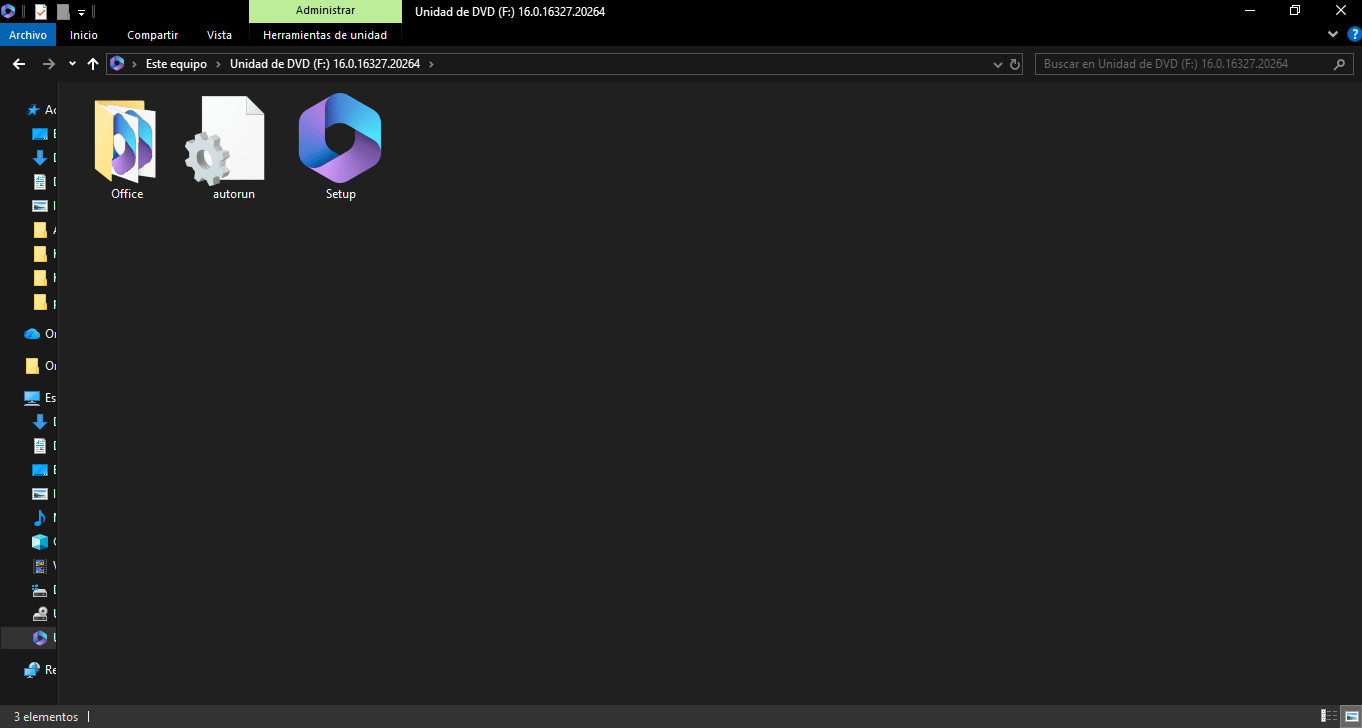Go back with the Back arrow

tap(19, 64)
